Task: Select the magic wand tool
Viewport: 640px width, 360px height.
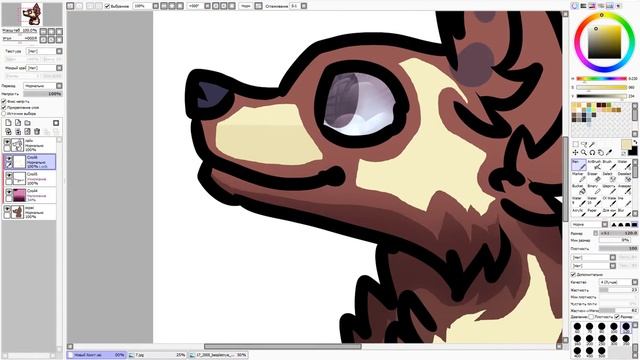Action: (592, 144)
